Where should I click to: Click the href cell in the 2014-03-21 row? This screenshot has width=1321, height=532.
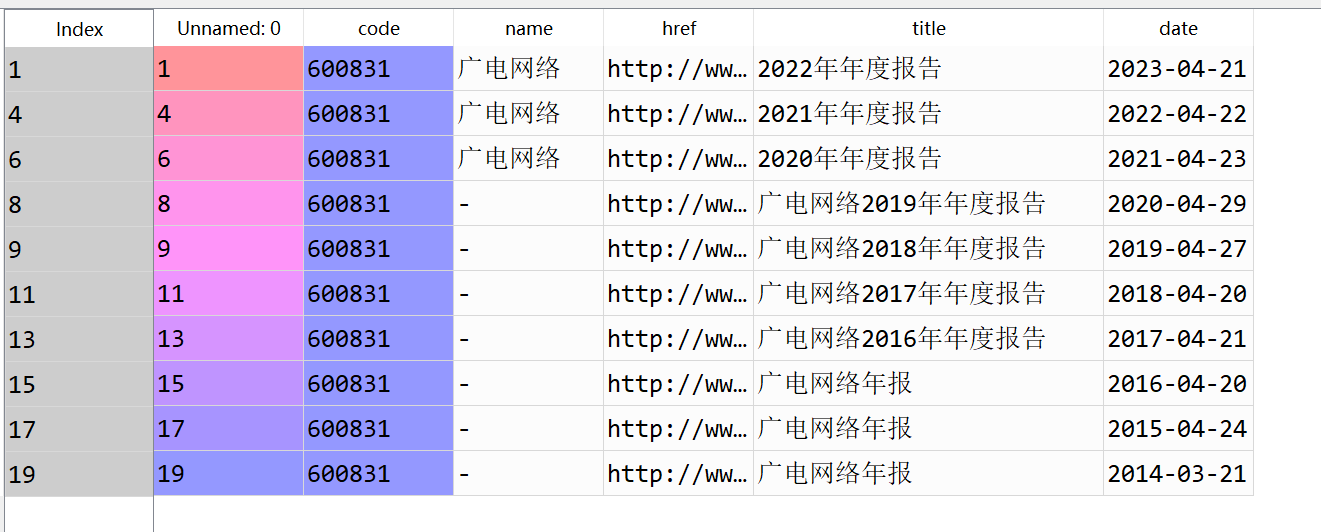(679, 474)
